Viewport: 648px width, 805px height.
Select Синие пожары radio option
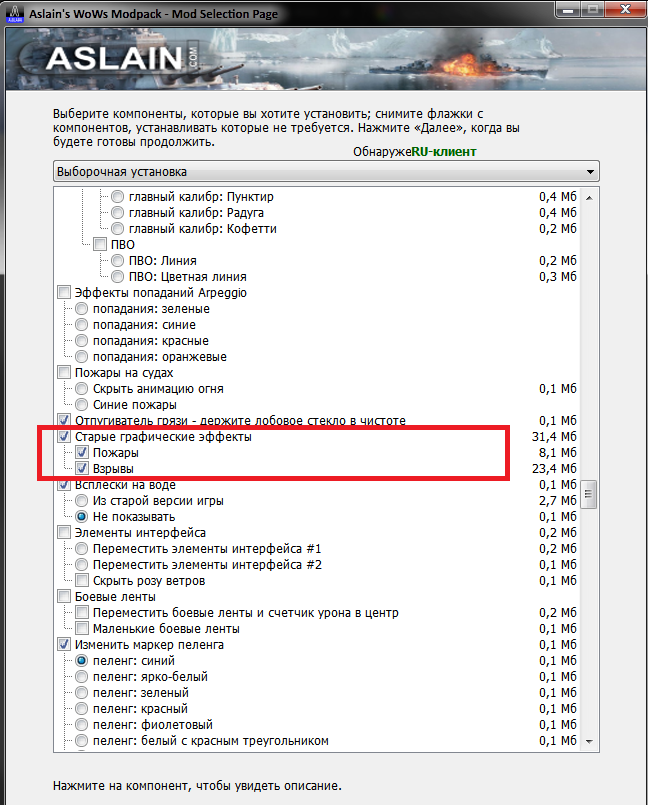(x=82, y=405)
